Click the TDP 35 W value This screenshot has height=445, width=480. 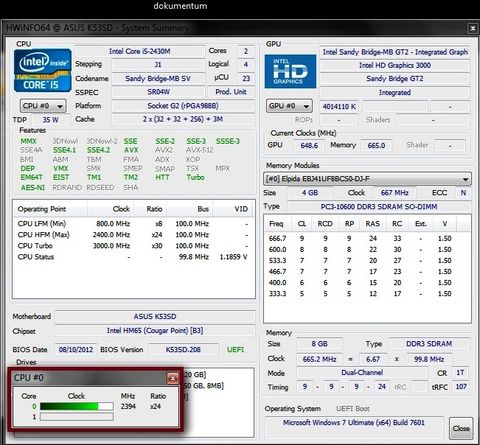click(x=51, y=120)
